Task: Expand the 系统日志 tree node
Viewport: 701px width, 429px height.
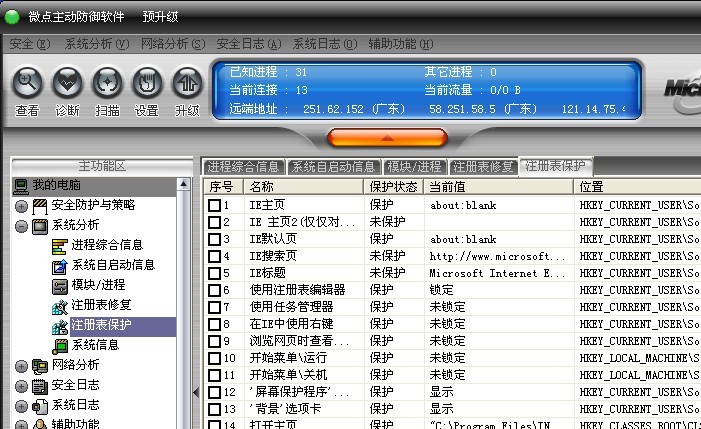Action: pyautogui.click(x=21, y=407)
